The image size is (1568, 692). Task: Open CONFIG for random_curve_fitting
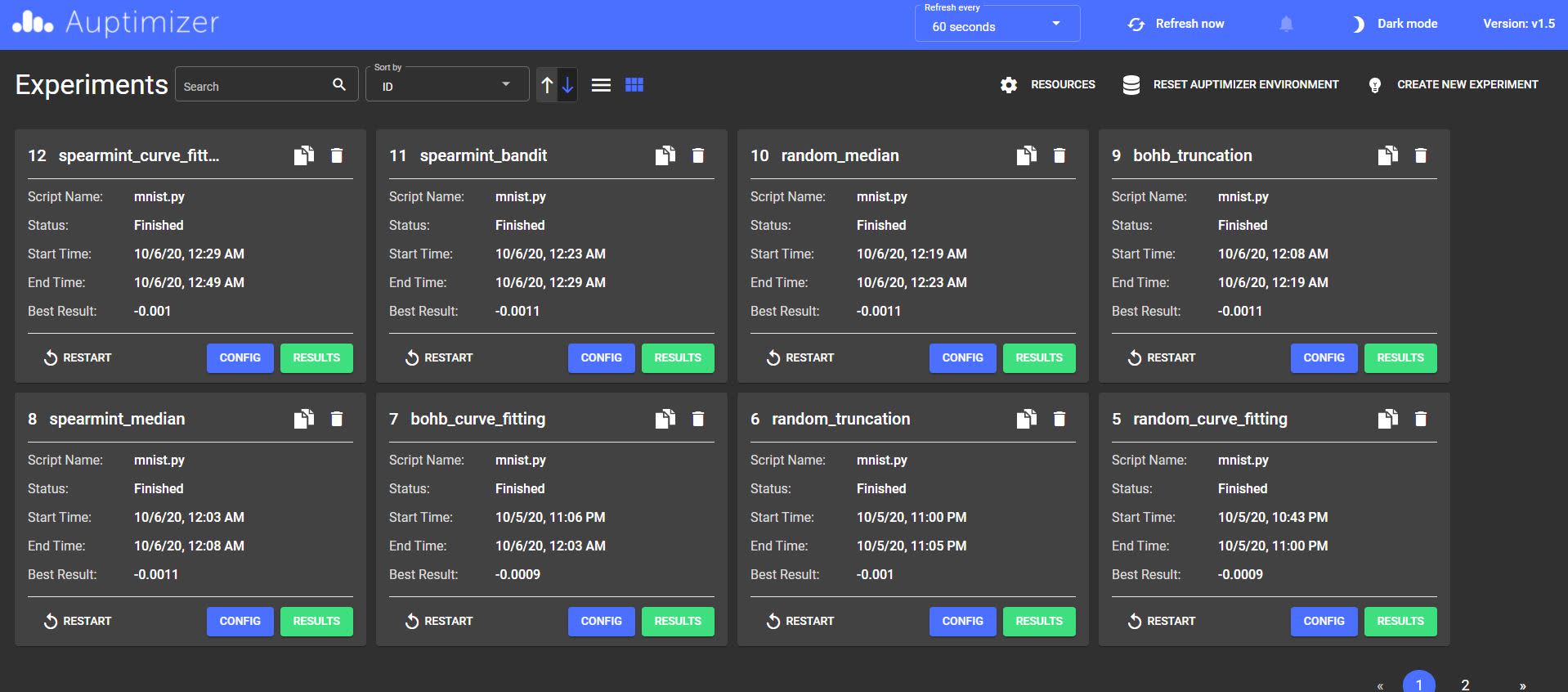[x=1324, y=622]
